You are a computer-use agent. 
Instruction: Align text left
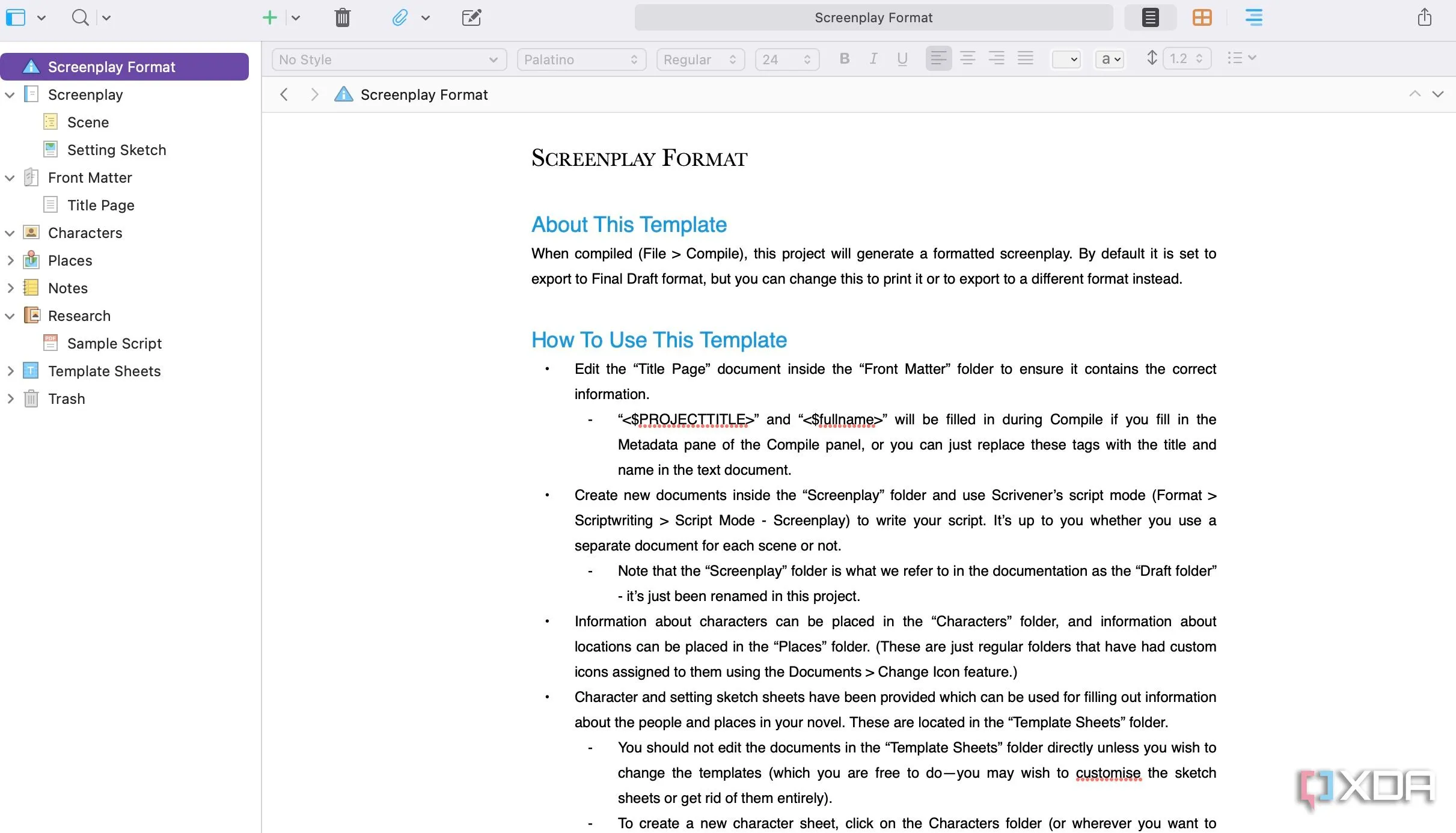click(938, 58)
